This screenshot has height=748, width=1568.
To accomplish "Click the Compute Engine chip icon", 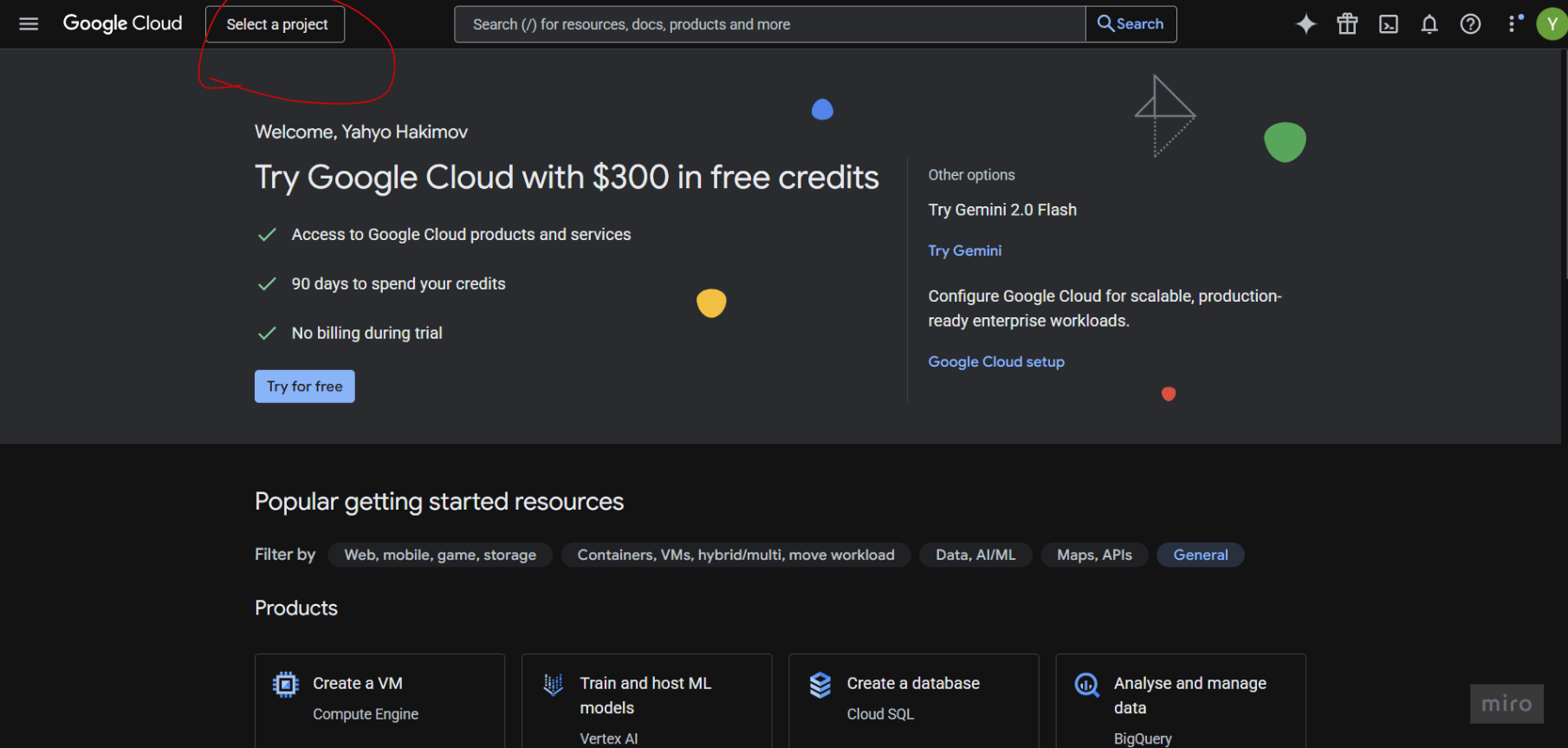I will (x=285, y=685).
